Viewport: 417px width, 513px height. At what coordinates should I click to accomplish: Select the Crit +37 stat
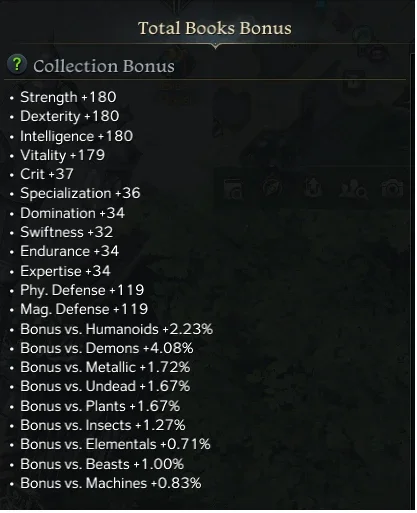(47, 174)
